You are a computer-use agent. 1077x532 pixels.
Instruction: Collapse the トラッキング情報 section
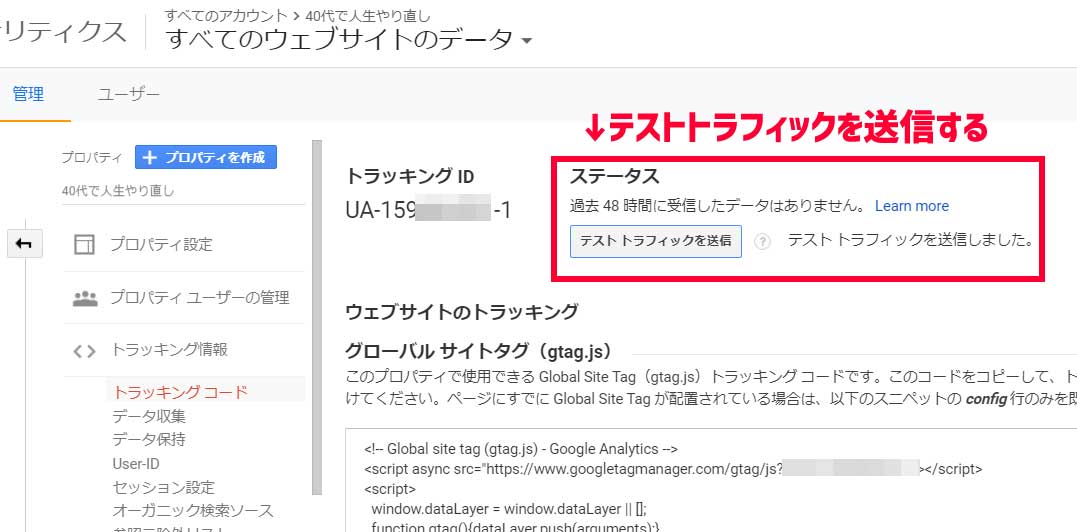pos(169,350)
